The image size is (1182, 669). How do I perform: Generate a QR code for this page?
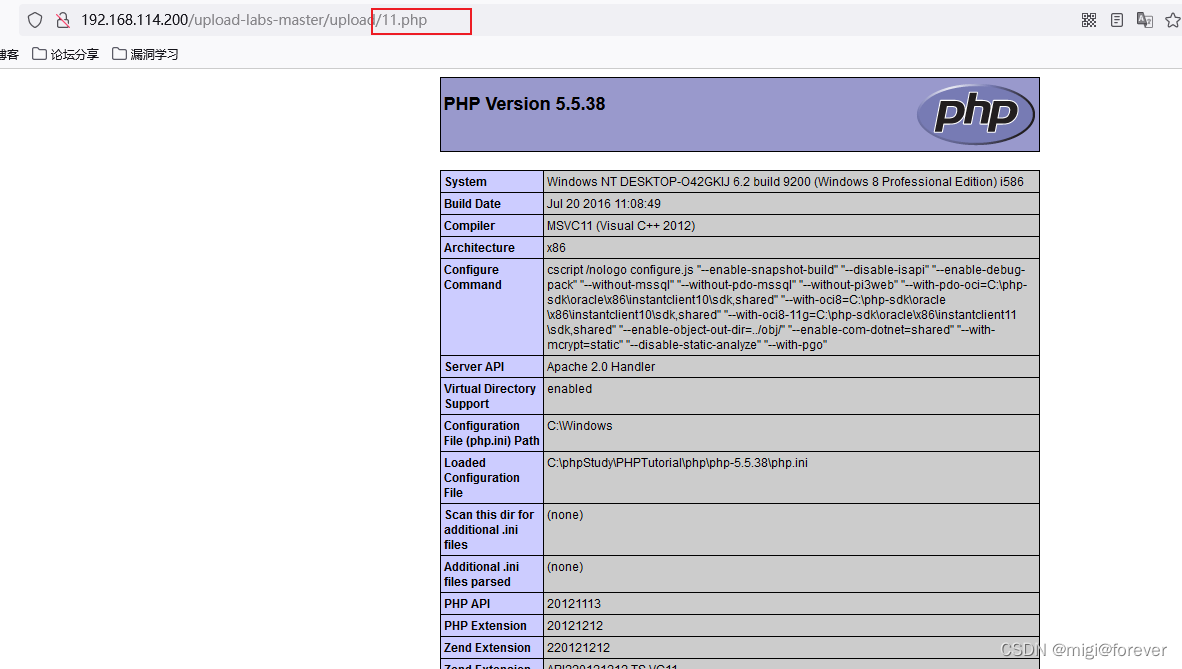coord(1089,20)
